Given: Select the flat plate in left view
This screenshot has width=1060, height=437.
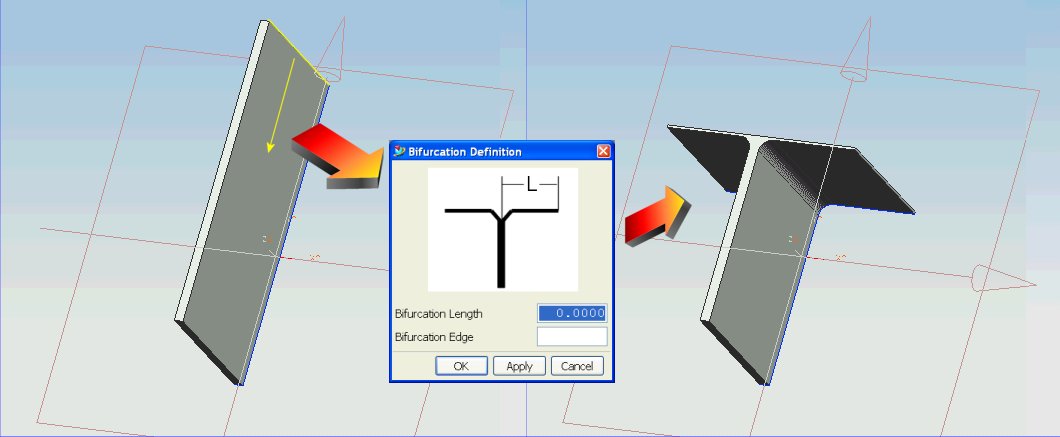Looking at the screenshot, I should [254, 203].
